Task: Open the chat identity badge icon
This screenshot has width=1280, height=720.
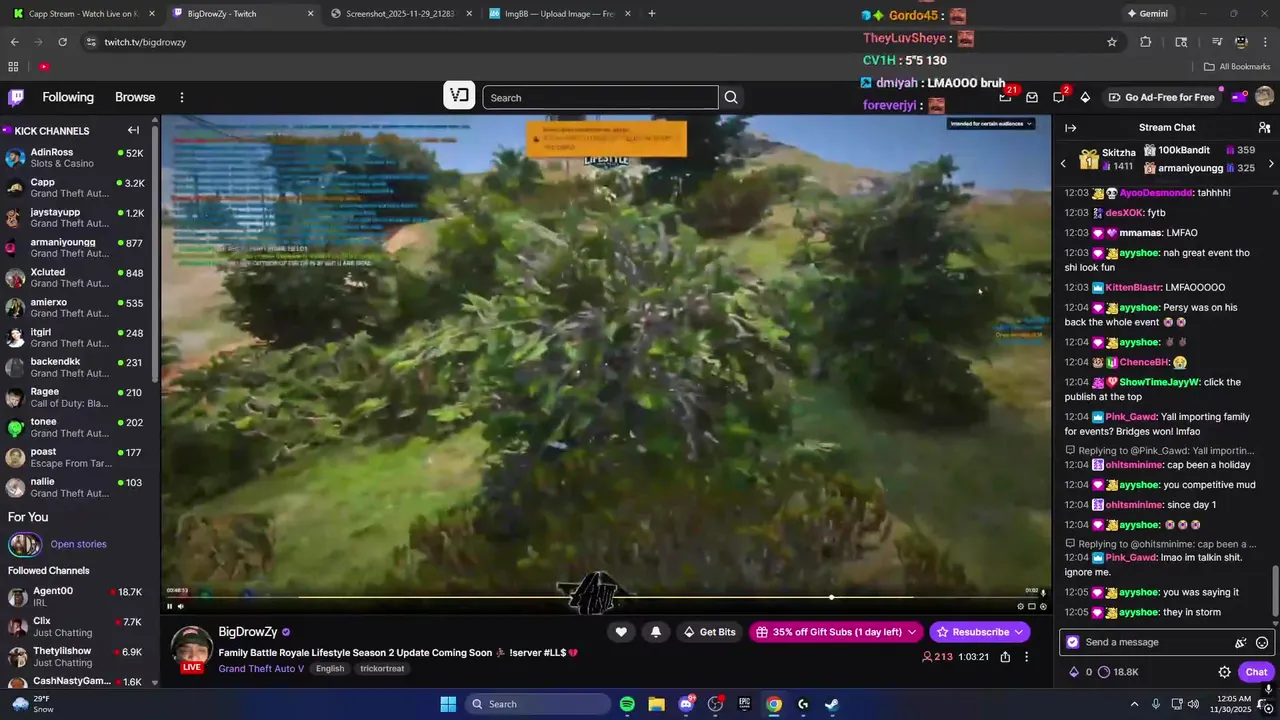Action: 1073,642
